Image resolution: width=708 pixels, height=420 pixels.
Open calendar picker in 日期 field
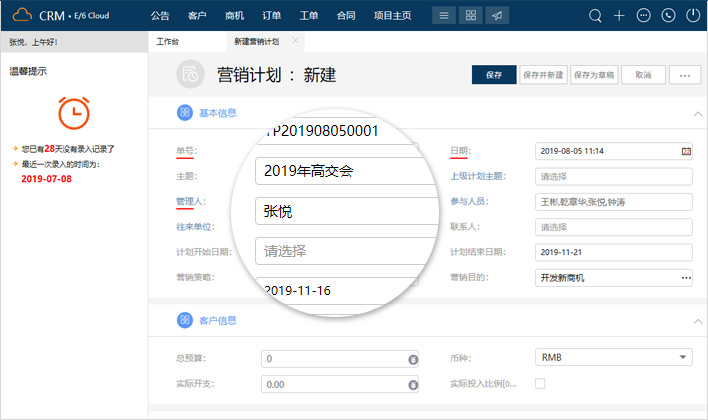686,151
